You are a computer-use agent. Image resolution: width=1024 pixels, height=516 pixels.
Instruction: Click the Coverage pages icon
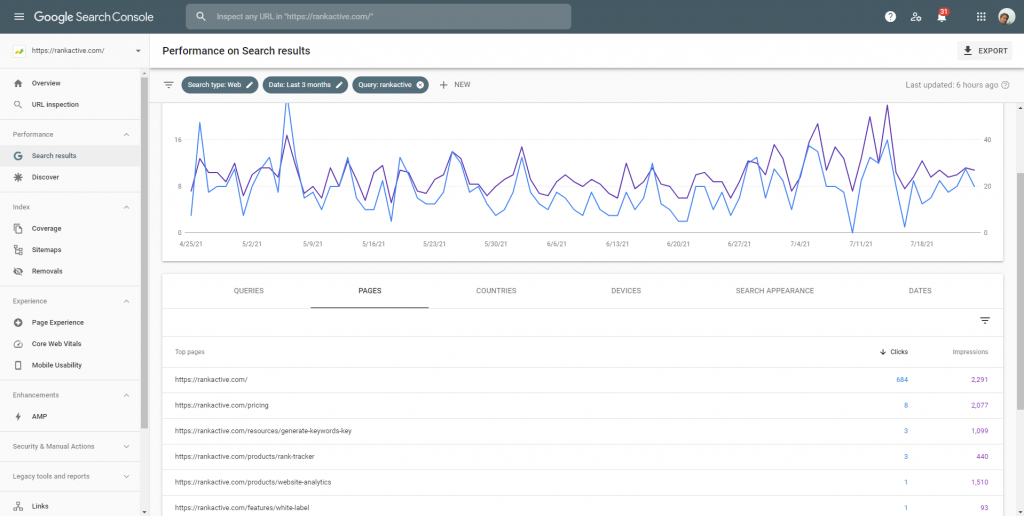pos(18,229)
